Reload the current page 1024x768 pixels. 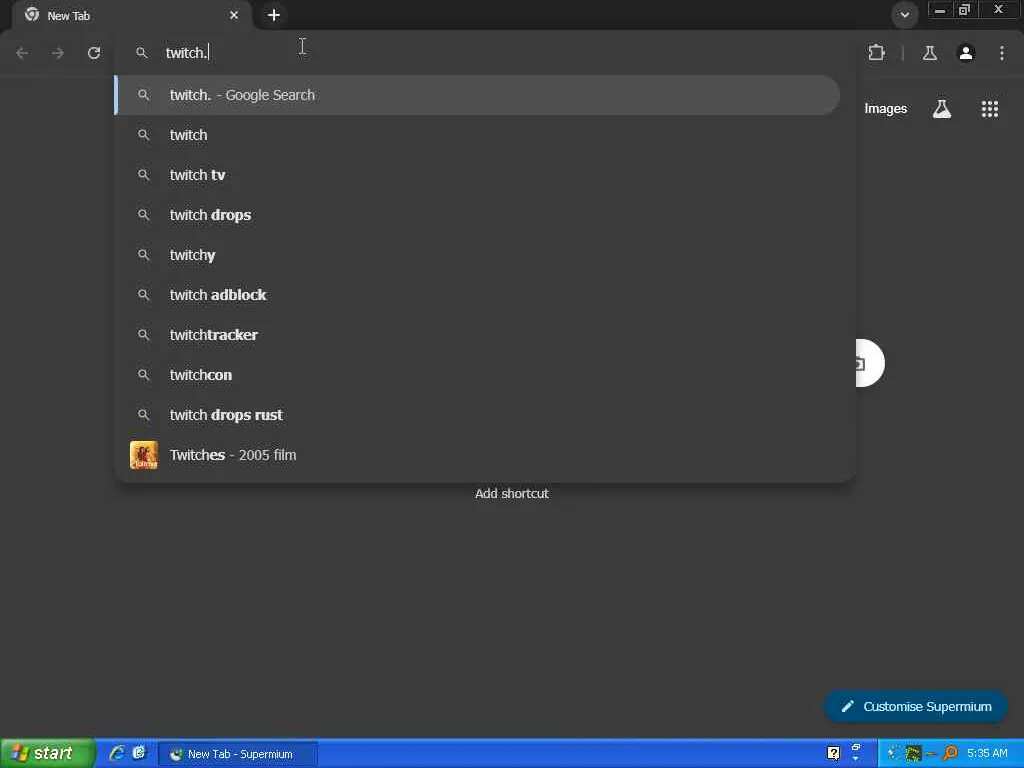tap(94, 53)
